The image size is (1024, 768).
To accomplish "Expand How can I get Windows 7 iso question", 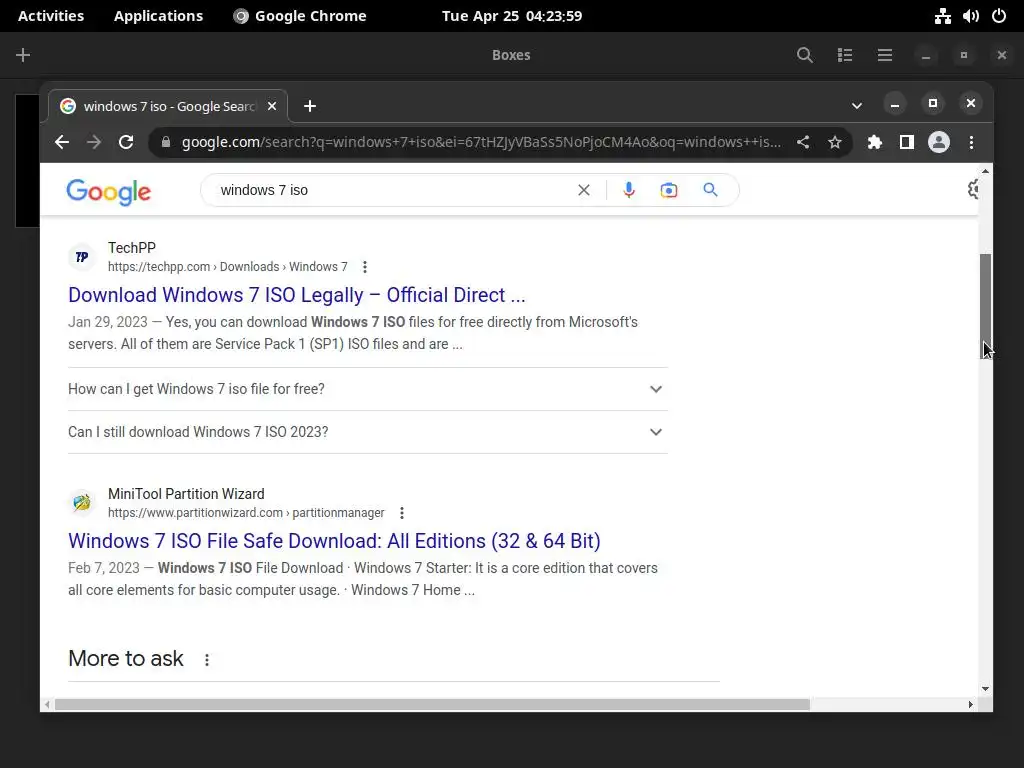I will point(368,389).
